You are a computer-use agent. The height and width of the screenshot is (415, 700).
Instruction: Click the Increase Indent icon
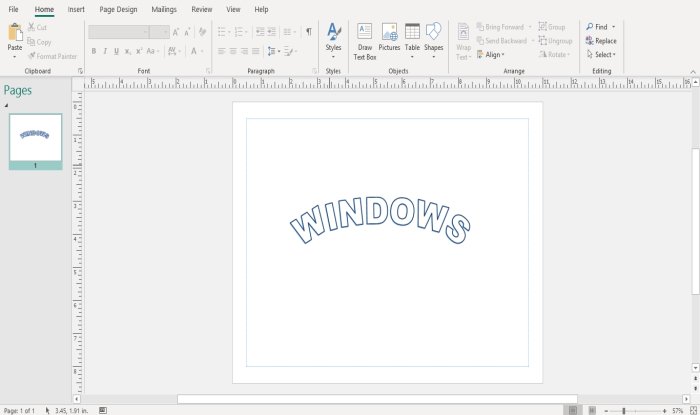tap(271, 32)
